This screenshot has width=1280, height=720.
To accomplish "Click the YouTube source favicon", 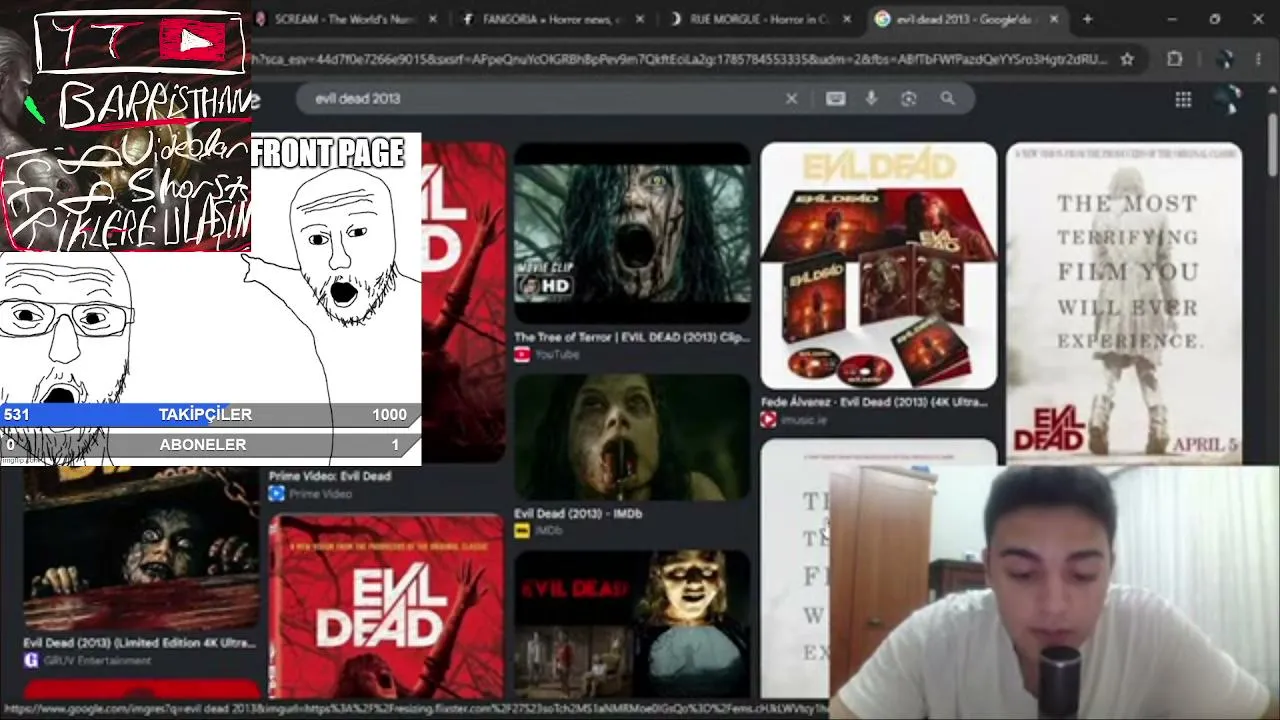I will point(522,354).
